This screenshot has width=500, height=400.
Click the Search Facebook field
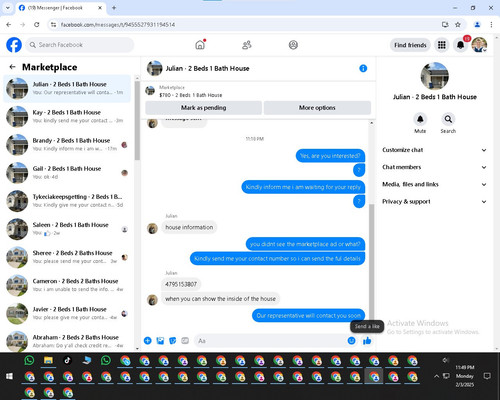80,45
